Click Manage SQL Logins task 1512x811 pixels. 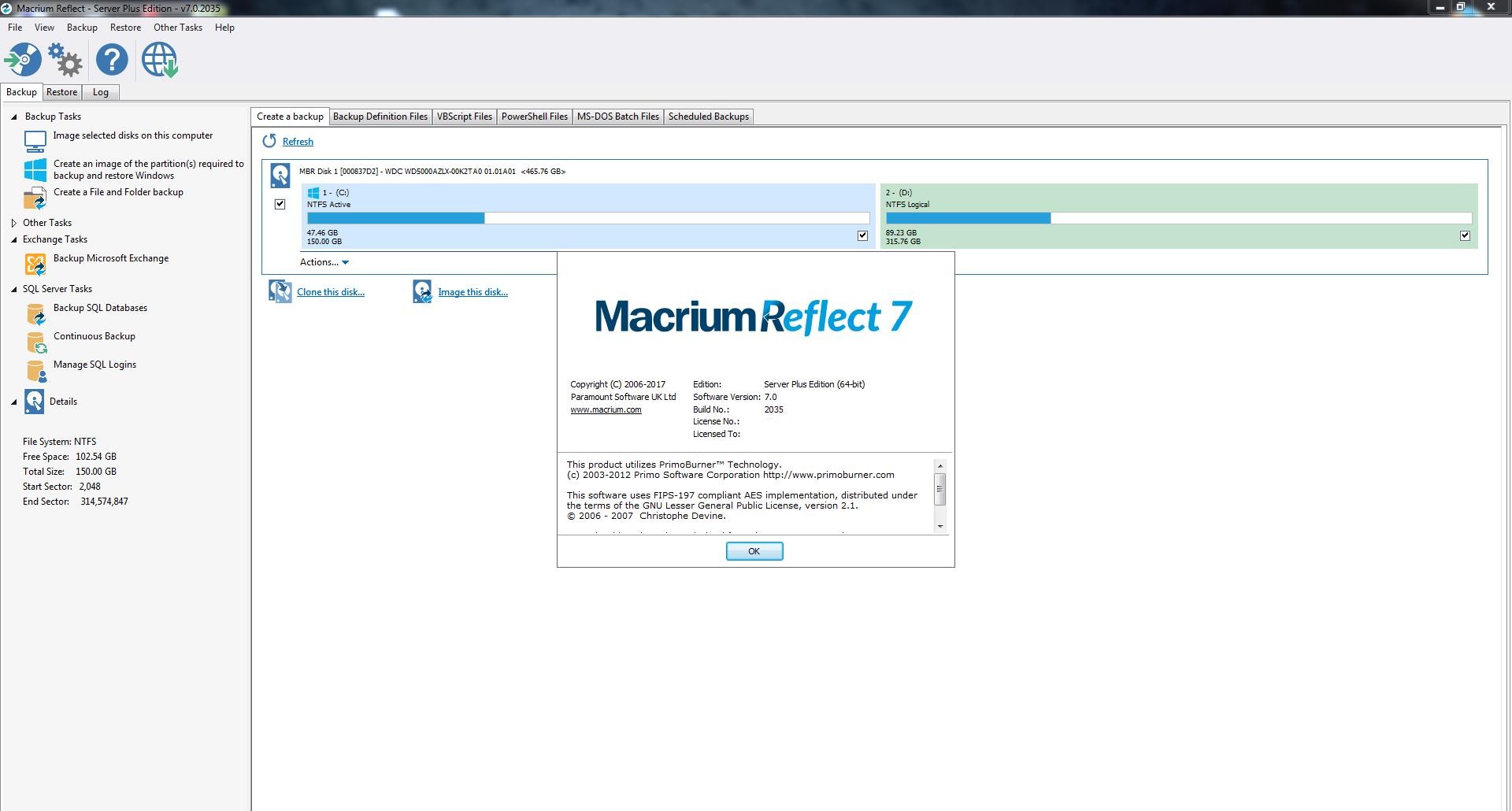94,365
